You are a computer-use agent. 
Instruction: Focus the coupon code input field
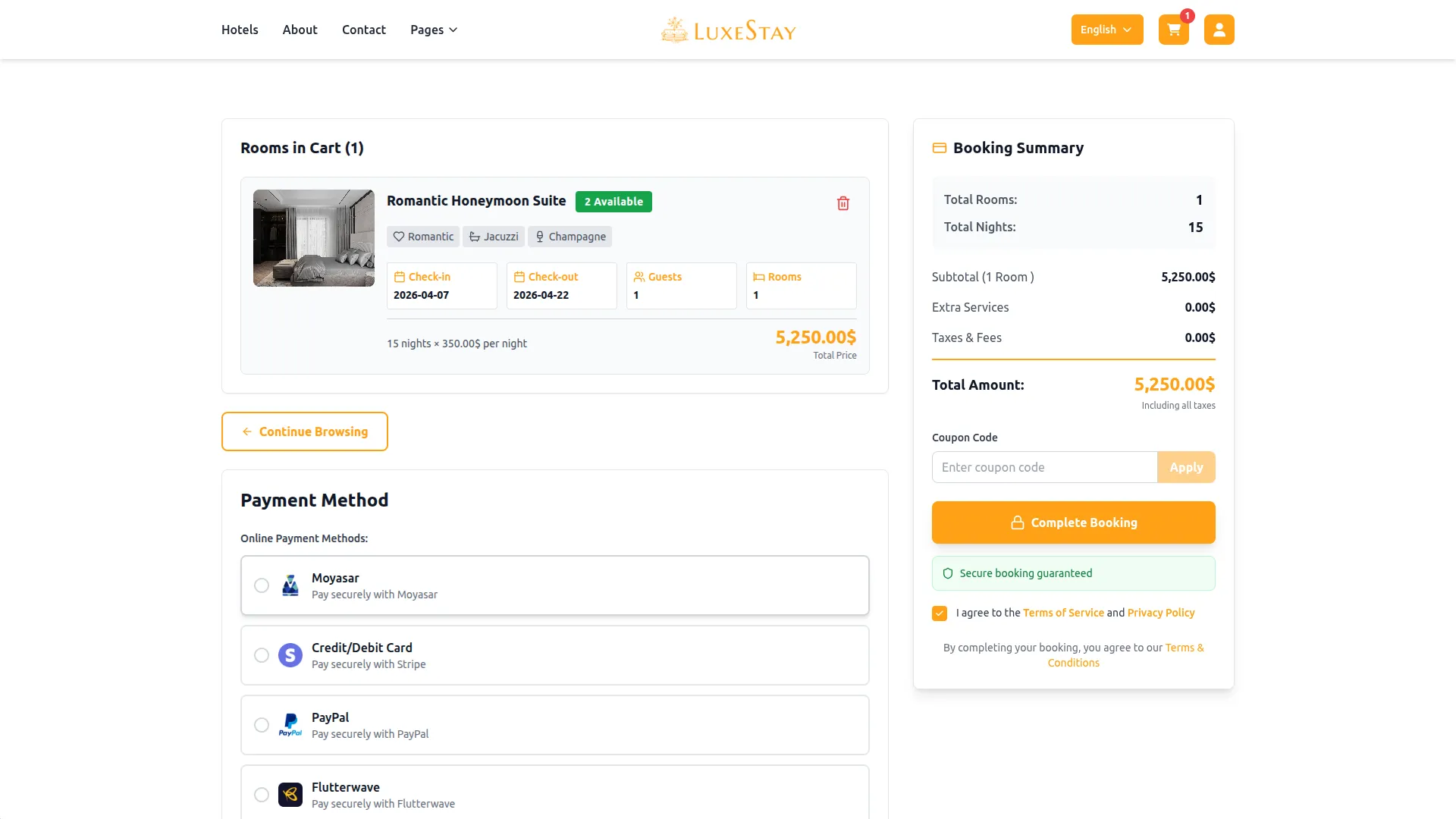pos(1044,467)
